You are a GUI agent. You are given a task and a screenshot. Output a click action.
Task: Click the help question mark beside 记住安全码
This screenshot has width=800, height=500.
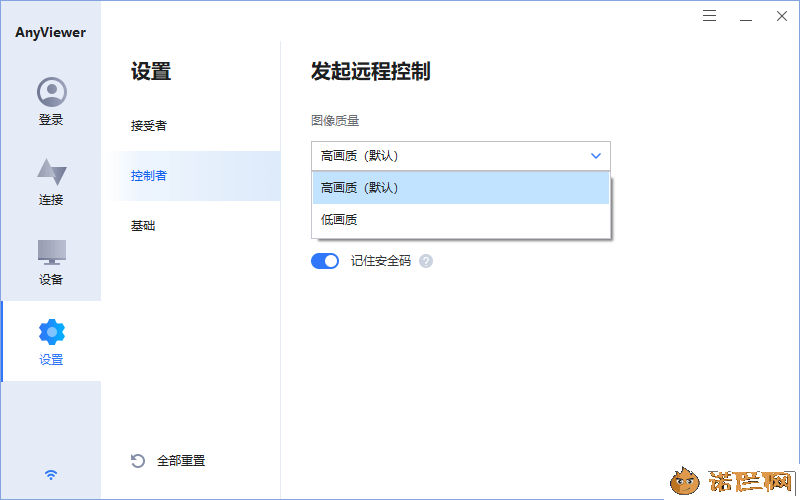click(426, 261)
